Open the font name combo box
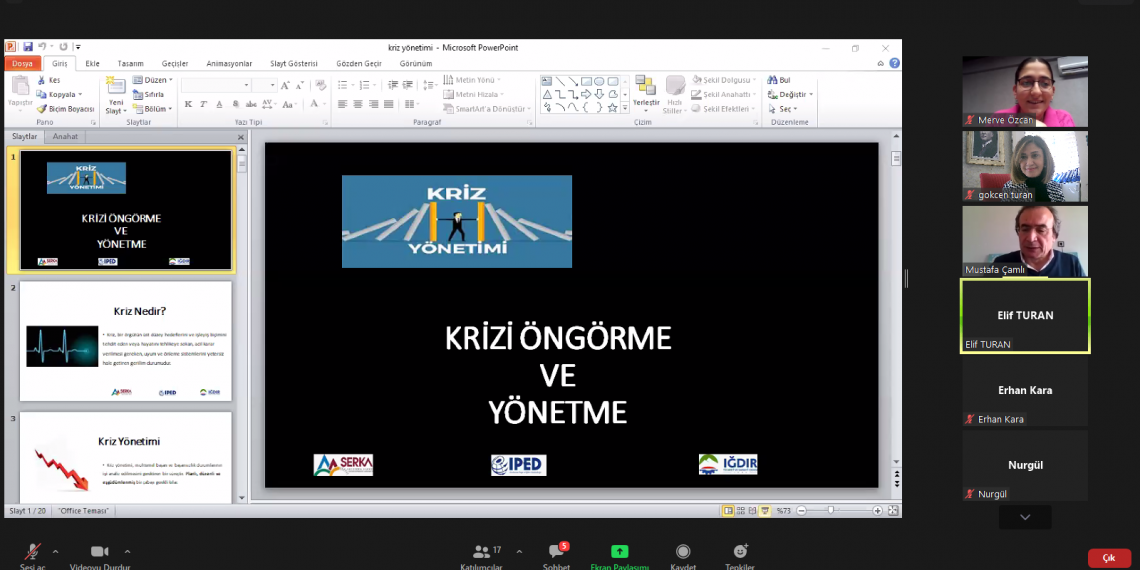This screenshot has width=1140, height=570. (x=215, y=85)
